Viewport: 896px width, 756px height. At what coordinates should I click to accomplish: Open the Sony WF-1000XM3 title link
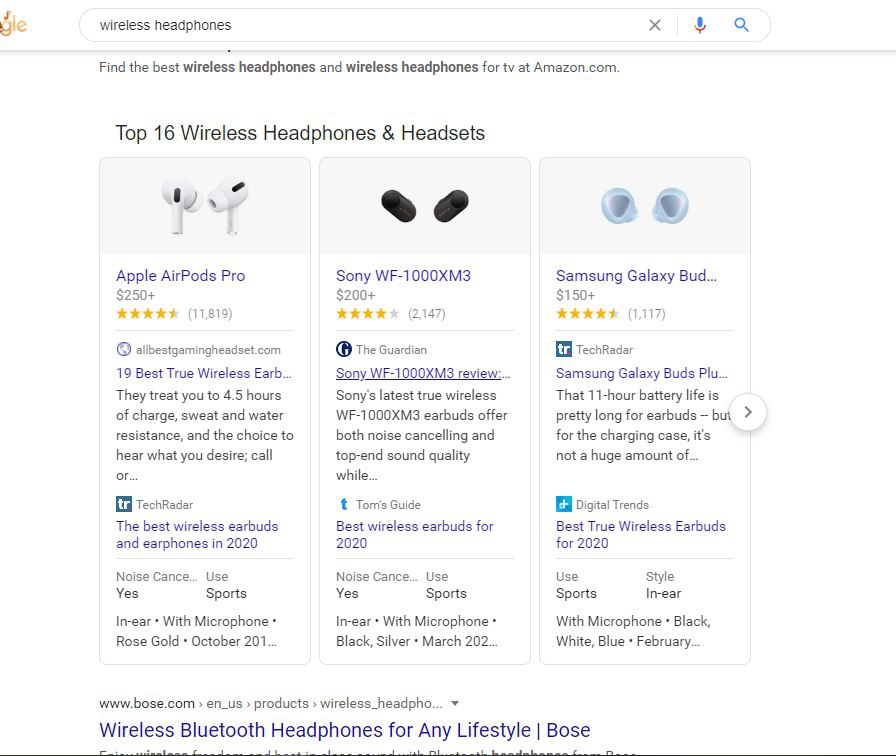pyautogui.click(x=403, y=275)
